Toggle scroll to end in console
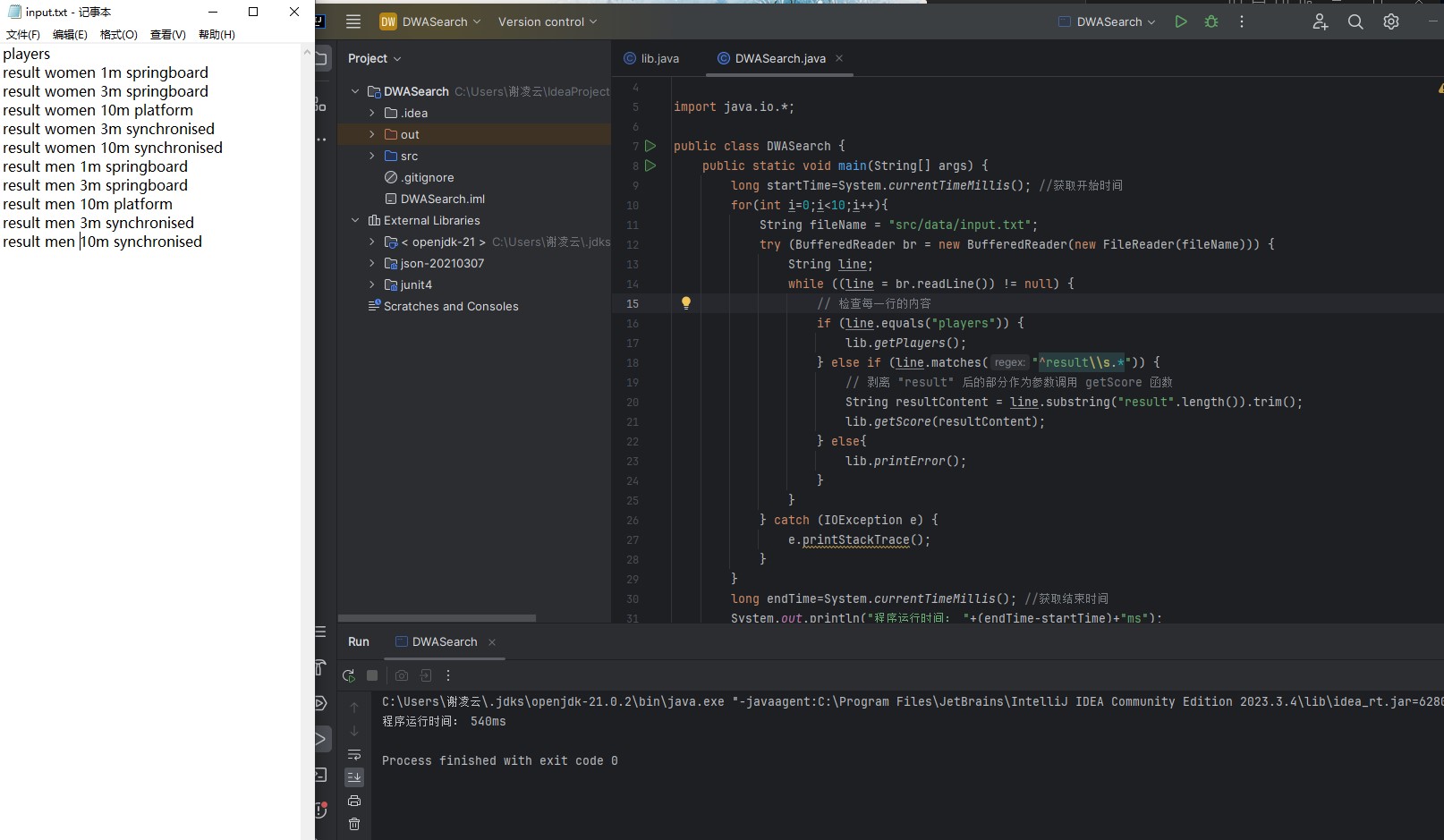 [x=354, y=776]
